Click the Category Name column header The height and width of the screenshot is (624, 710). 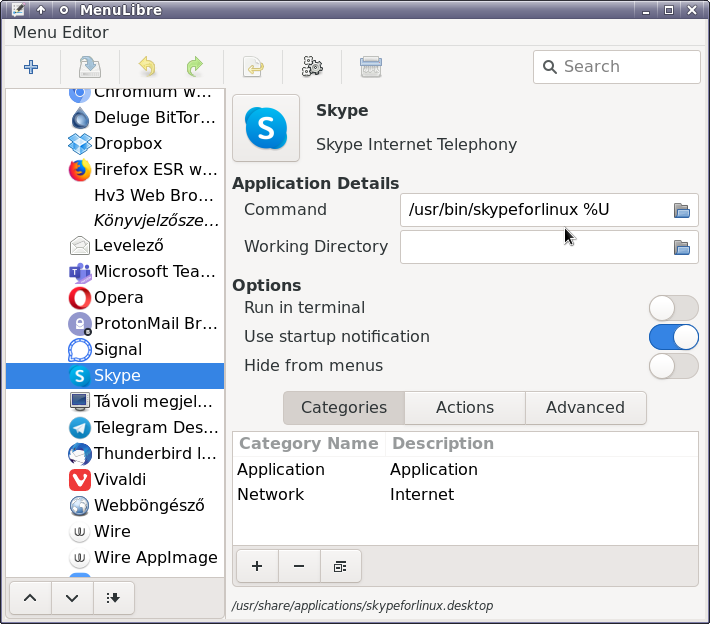click(309, 444)
